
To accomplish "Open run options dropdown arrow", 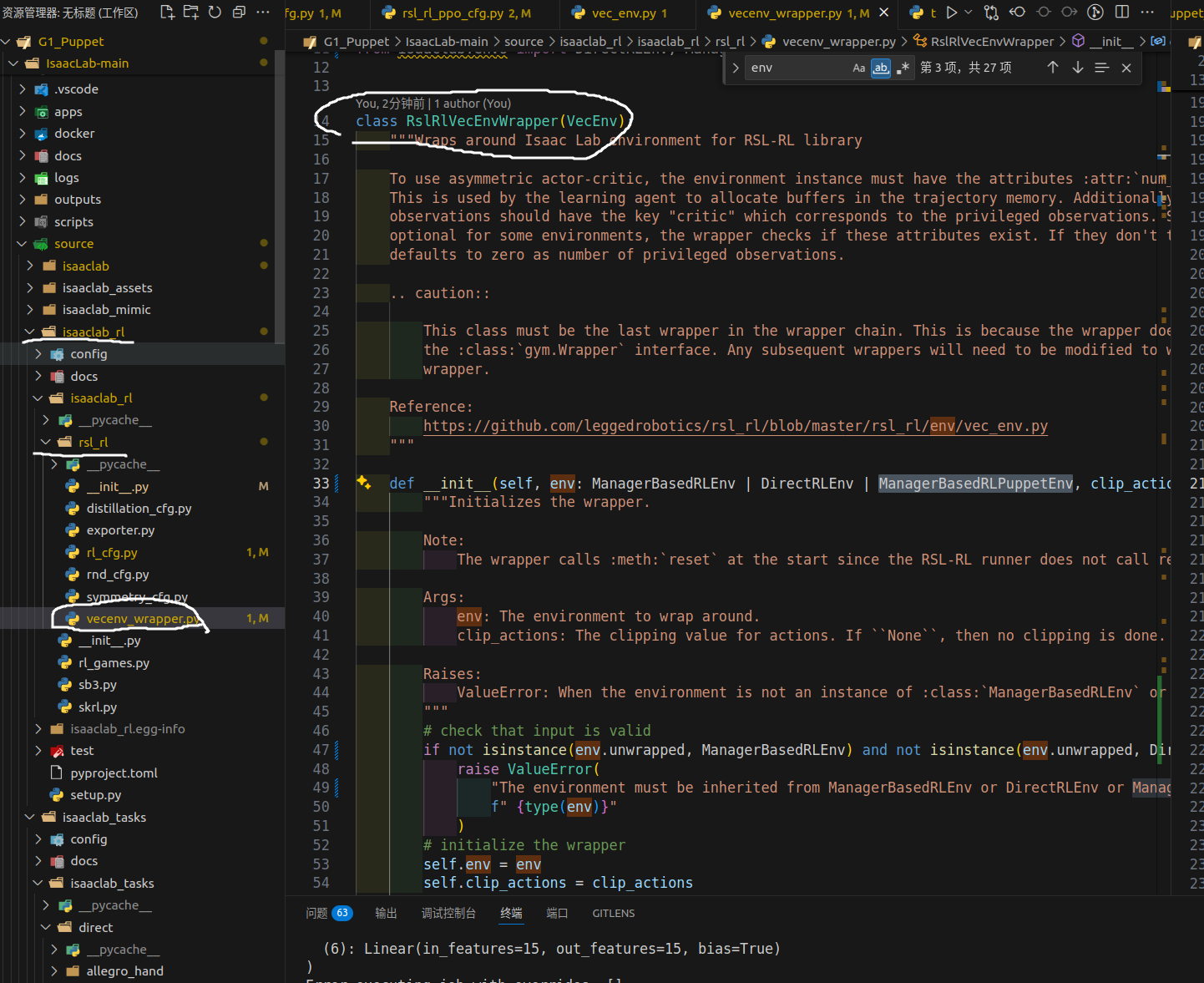I will [969, 13].
